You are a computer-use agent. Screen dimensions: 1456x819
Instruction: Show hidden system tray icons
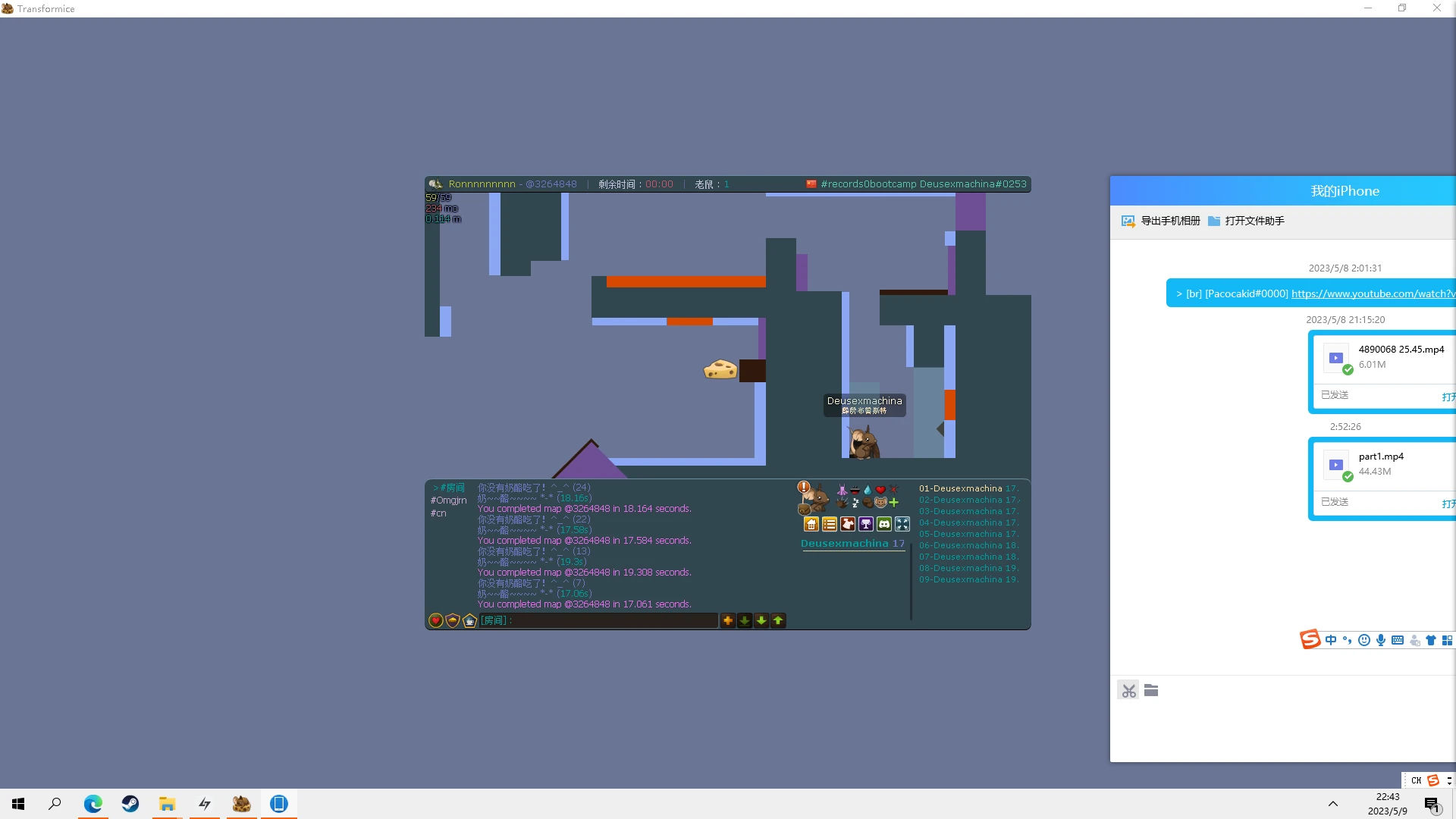click(x=1332, y=804)
